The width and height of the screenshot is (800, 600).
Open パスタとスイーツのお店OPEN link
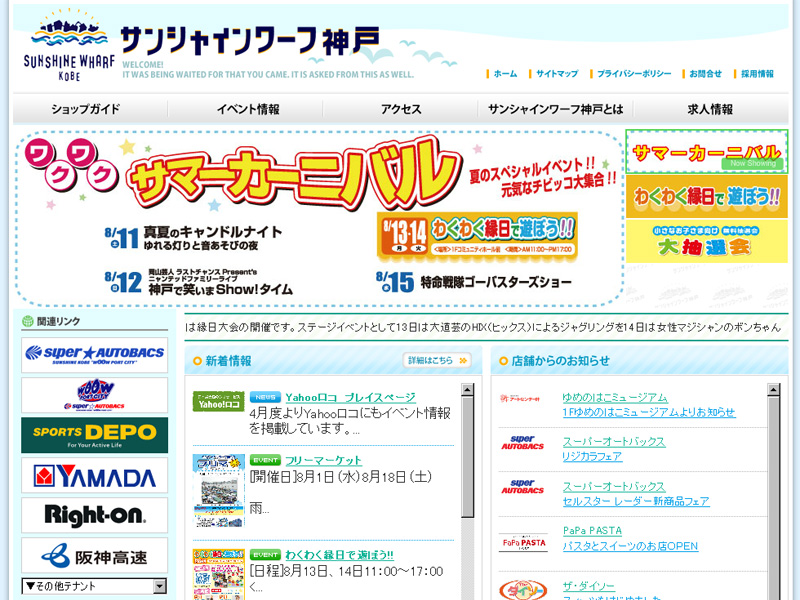coord(630,546)
